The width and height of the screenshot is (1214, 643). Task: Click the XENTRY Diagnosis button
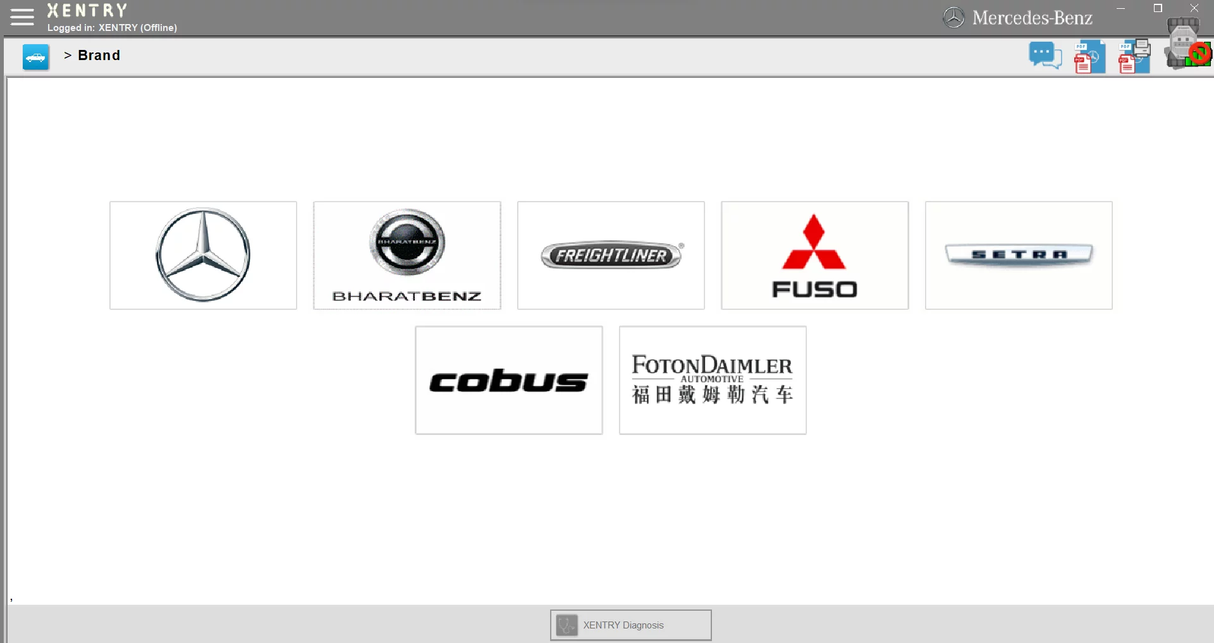point(631,625)
